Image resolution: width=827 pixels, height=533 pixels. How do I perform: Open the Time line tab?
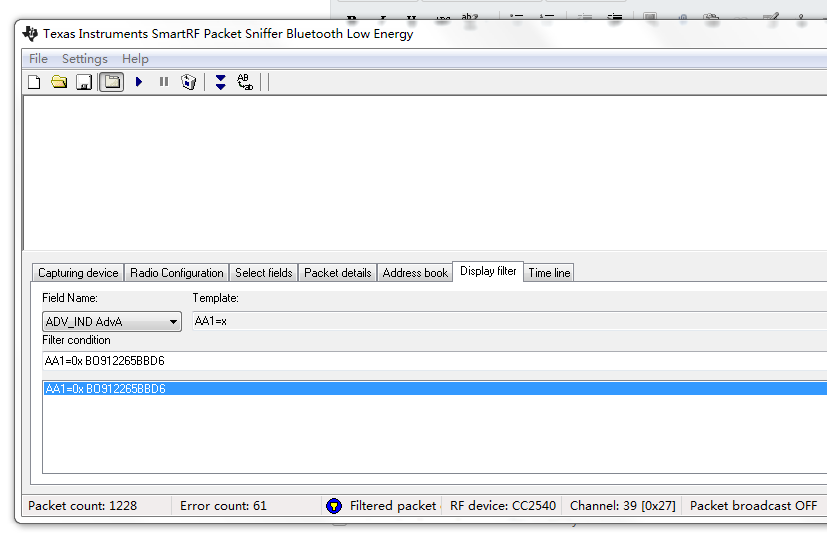click(549, 273)
